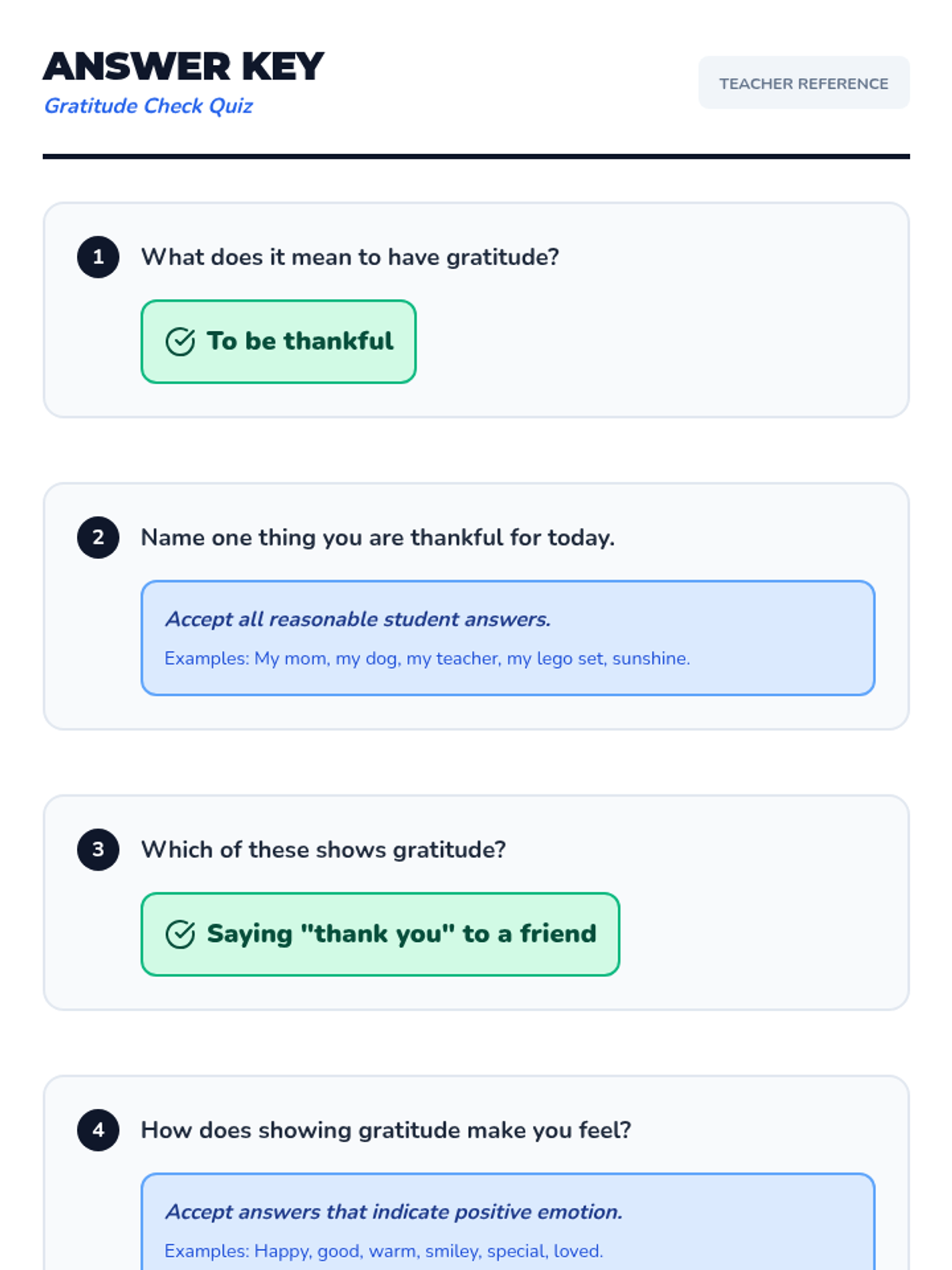Click question "Which of these shows gratitude?"
Screen dimensions: 952x1270
click(x=323, y=849)
